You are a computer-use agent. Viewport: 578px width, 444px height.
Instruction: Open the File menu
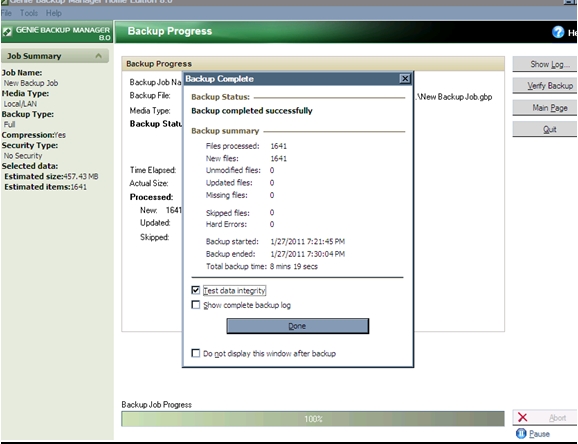pos(6,13)
